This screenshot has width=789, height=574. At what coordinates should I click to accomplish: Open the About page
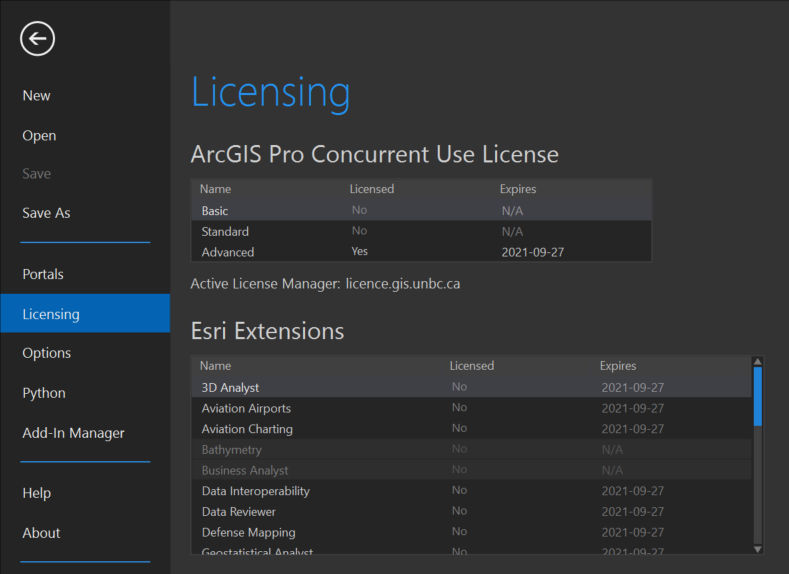41,533
